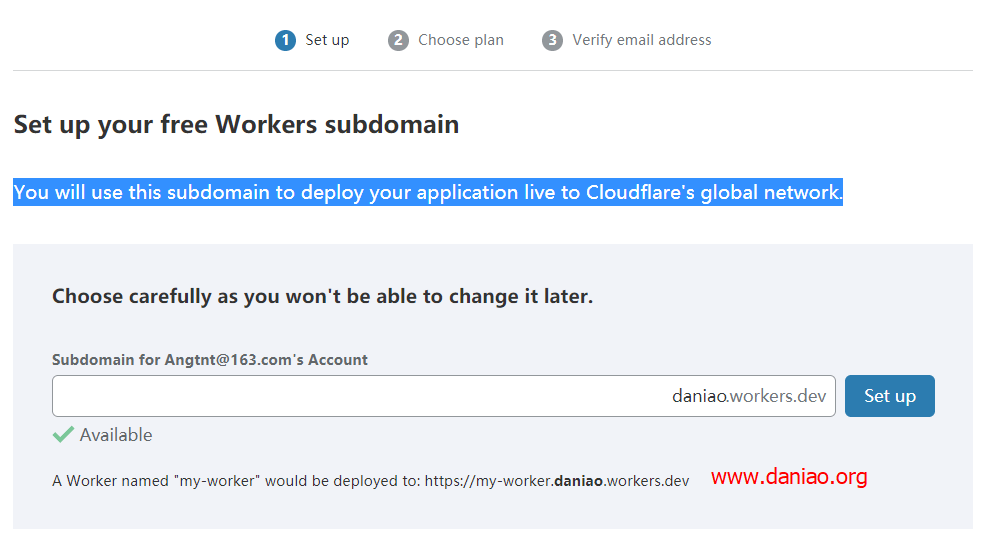Screen dimensions: 1003x557
Task: Click the step 1 circle icon
Action: click(x=285, y=40)
